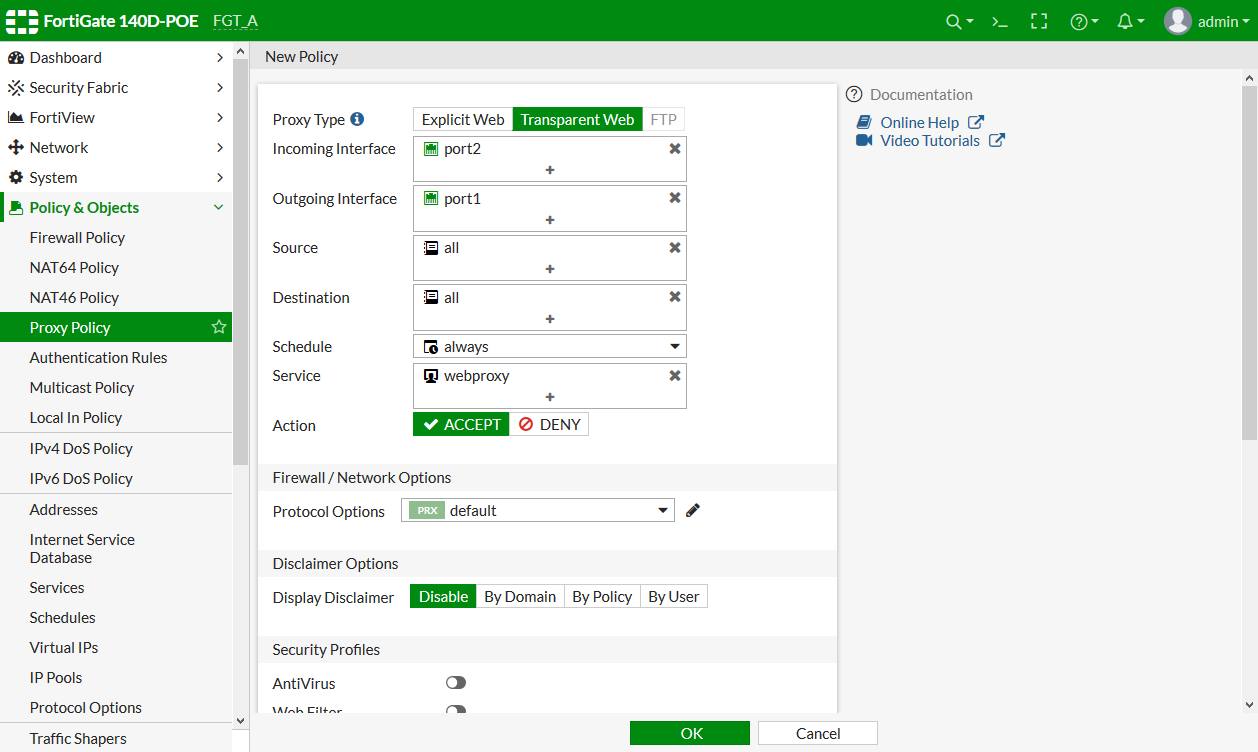
Task: Open Firewall Policy in sidebar
Action: pyautogui.click(x=77, y=237)
